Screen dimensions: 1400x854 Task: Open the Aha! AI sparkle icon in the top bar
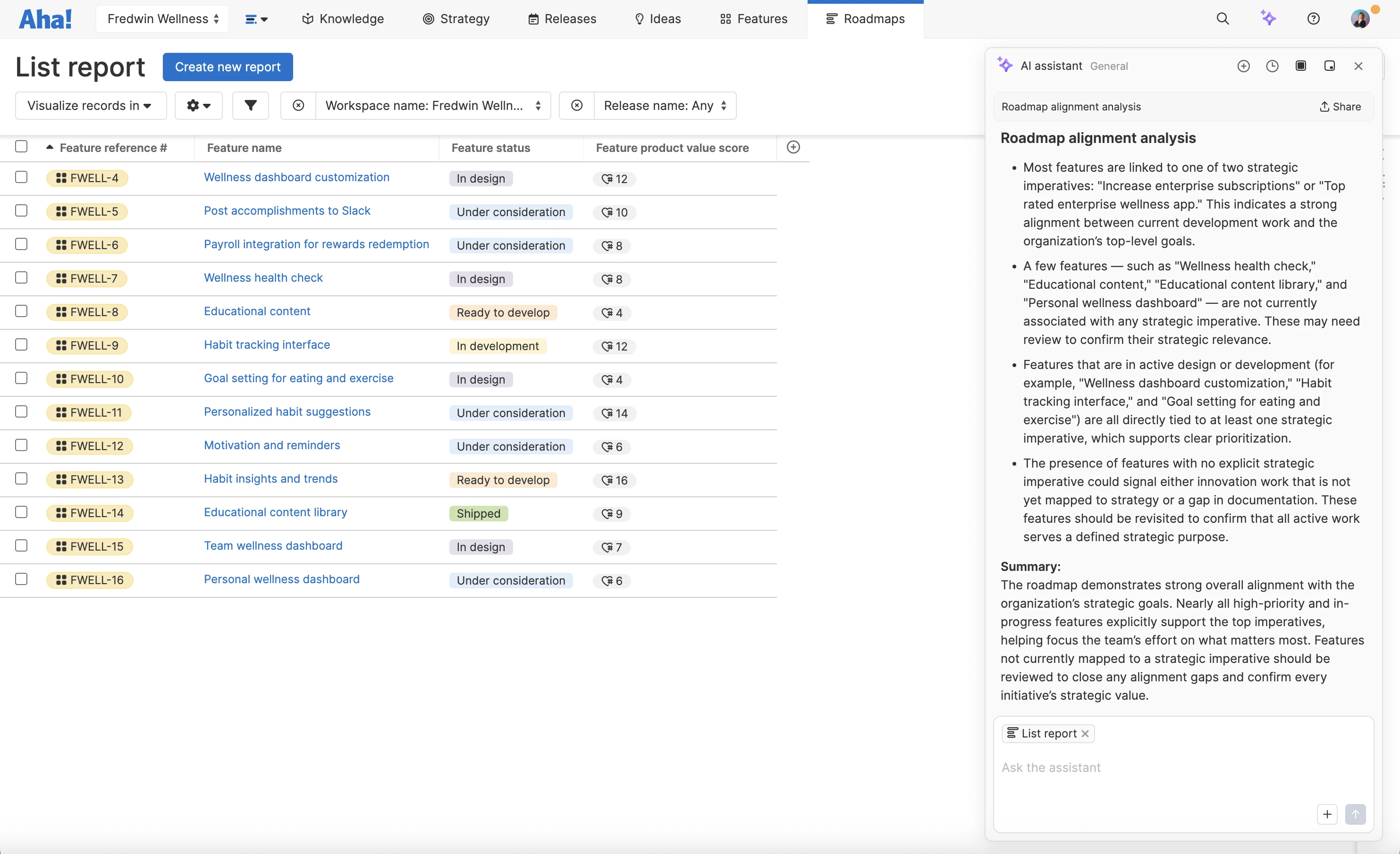click(x=1269, y=18)
